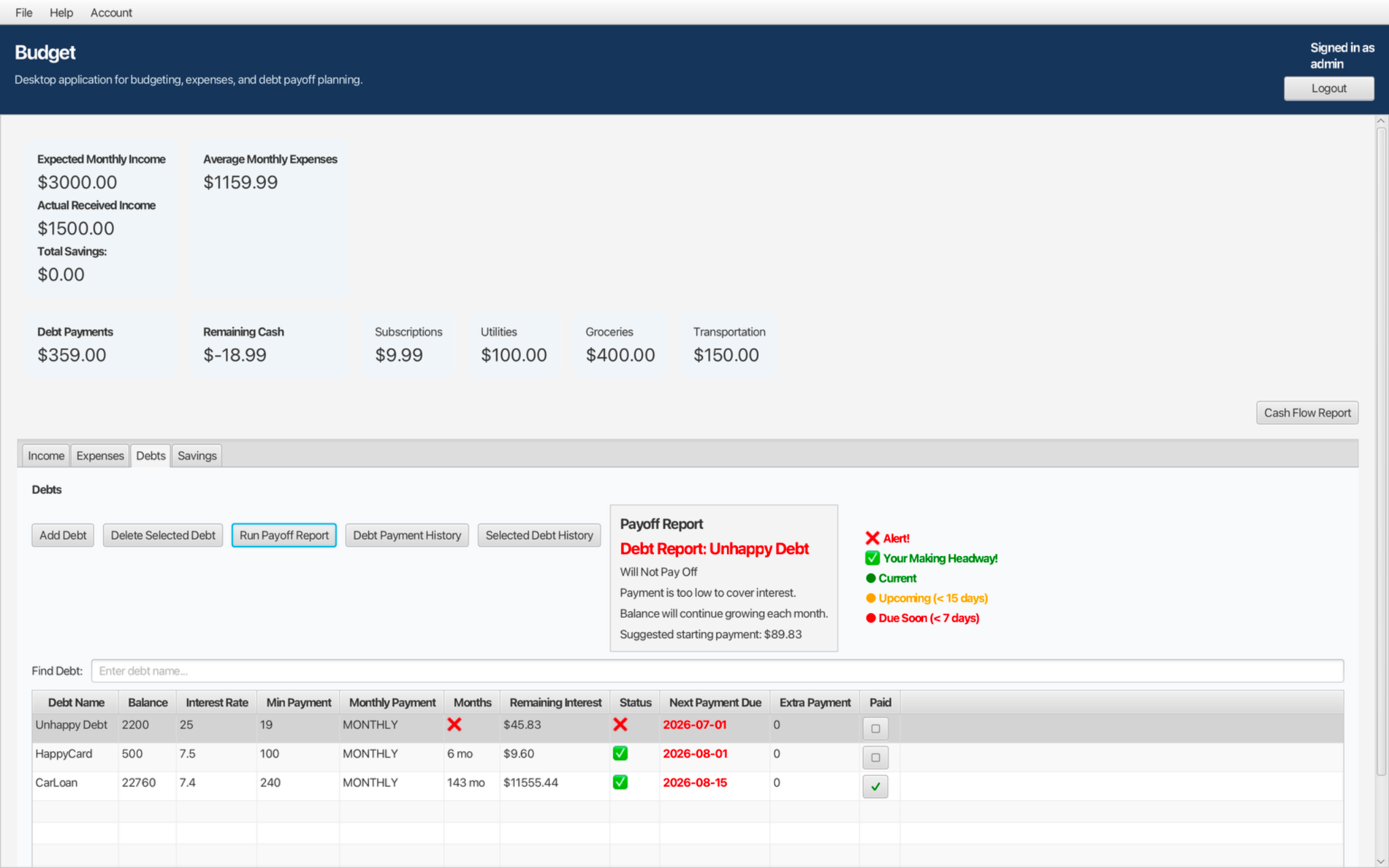Click the scrollbar up arrow
The image size is (1389, 868).
pyautogui.click(x=1382, y=121)
